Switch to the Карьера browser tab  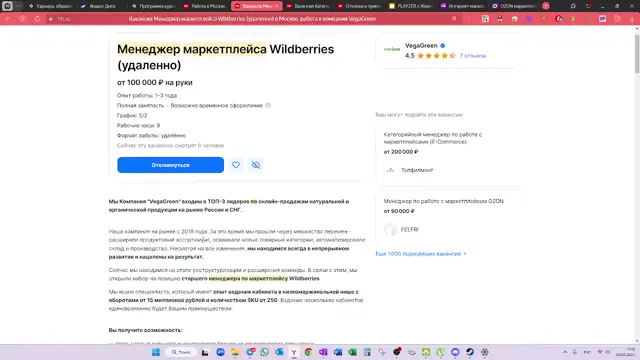click(x=51, y=6)
